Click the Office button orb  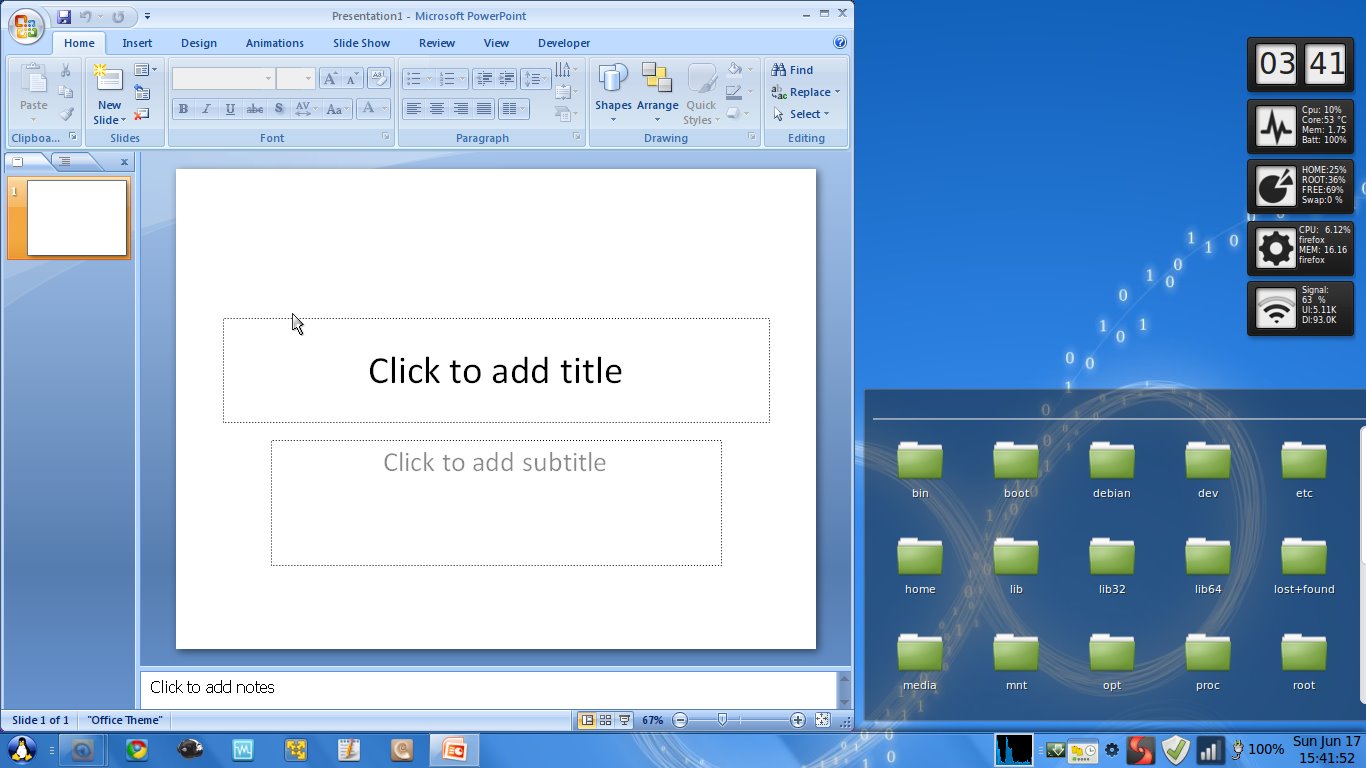27,26
